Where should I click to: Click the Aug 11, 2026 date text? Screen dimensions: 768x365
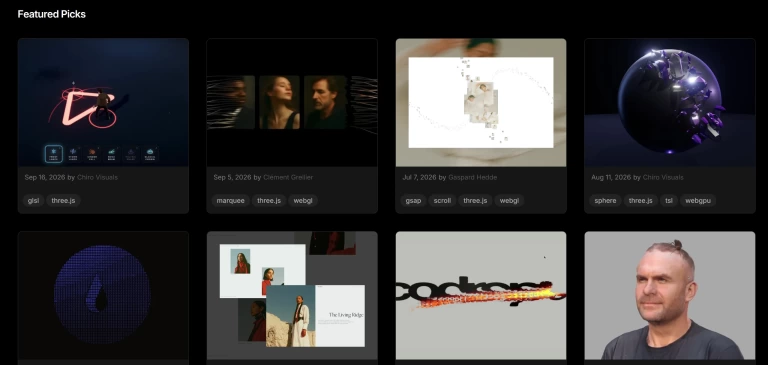click(611, 177)
